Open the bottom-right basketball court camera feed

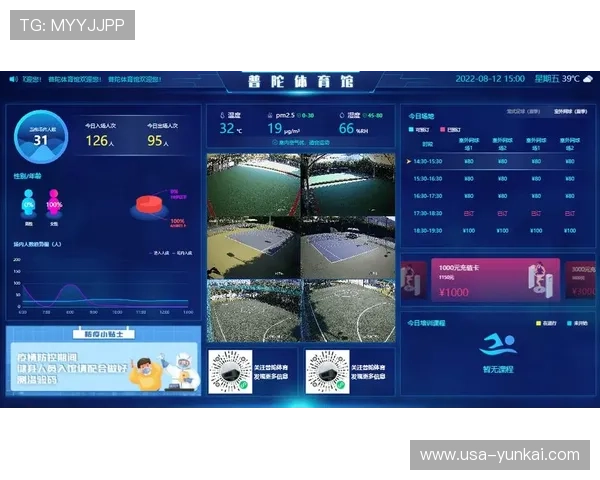pyautogui.click(x=348, y=310)
